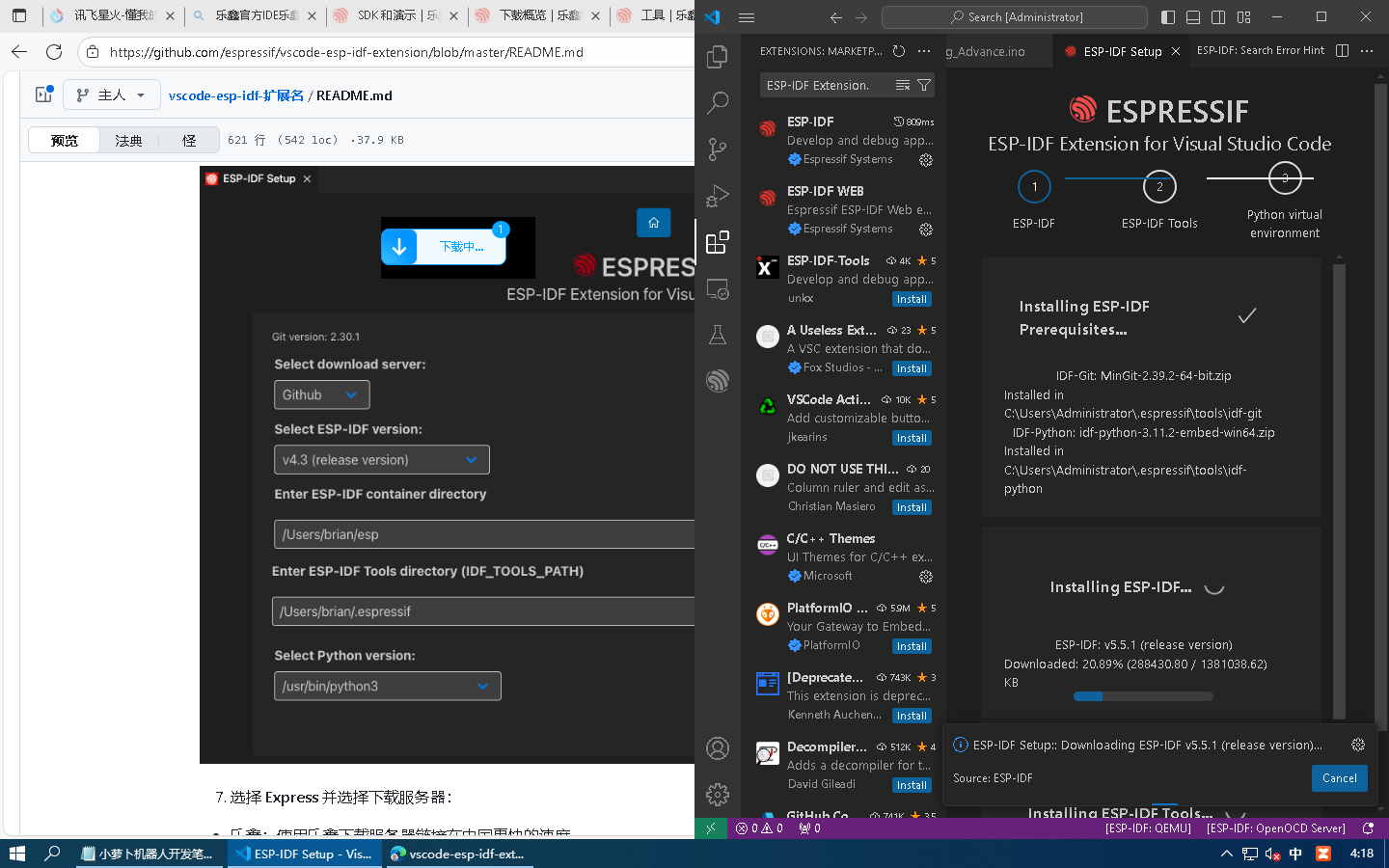Manage the ESP-IDF extension gear
The image size is (1389, 868).
(x=926, y=160)
